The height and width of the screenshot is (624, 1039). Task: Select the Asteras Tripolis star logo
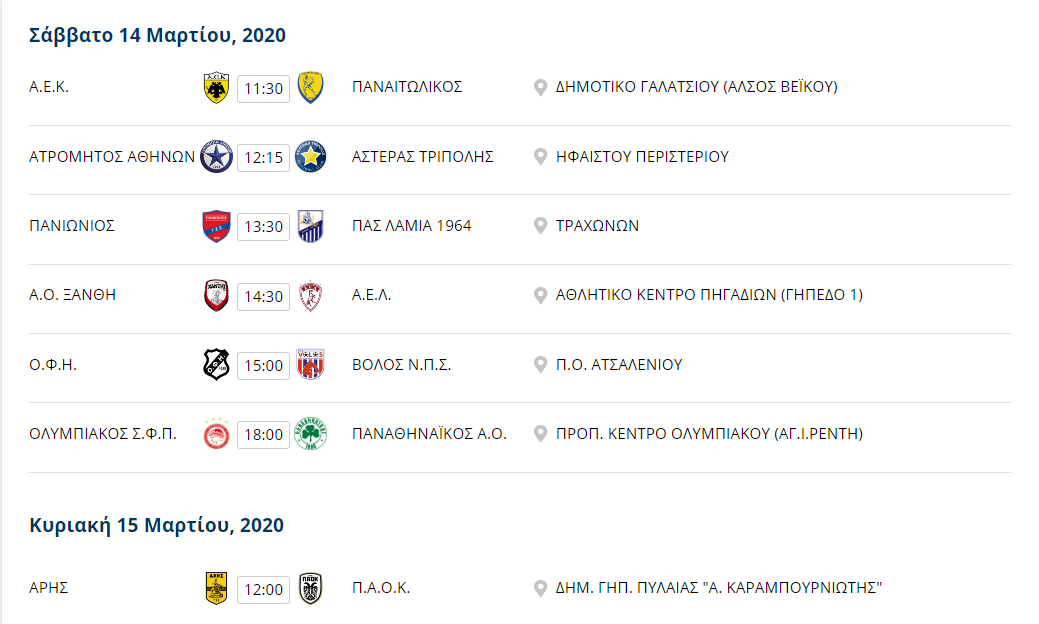310,157
